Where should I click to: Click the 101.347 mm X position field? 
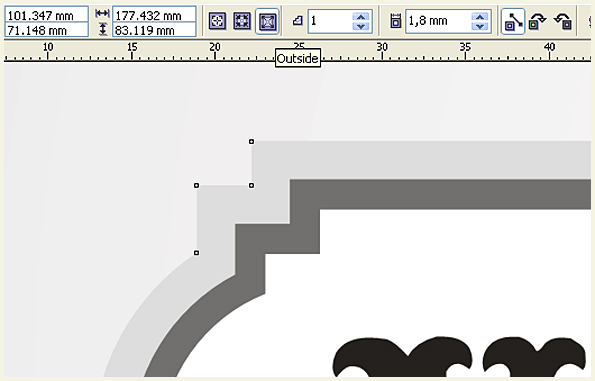coord(47,15)
